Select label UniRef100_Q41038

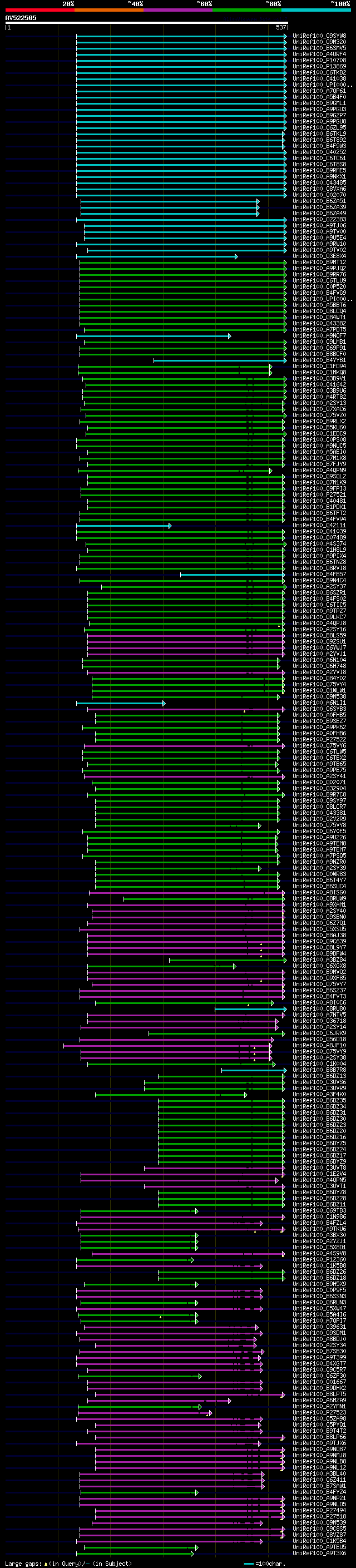coord(319,78)
